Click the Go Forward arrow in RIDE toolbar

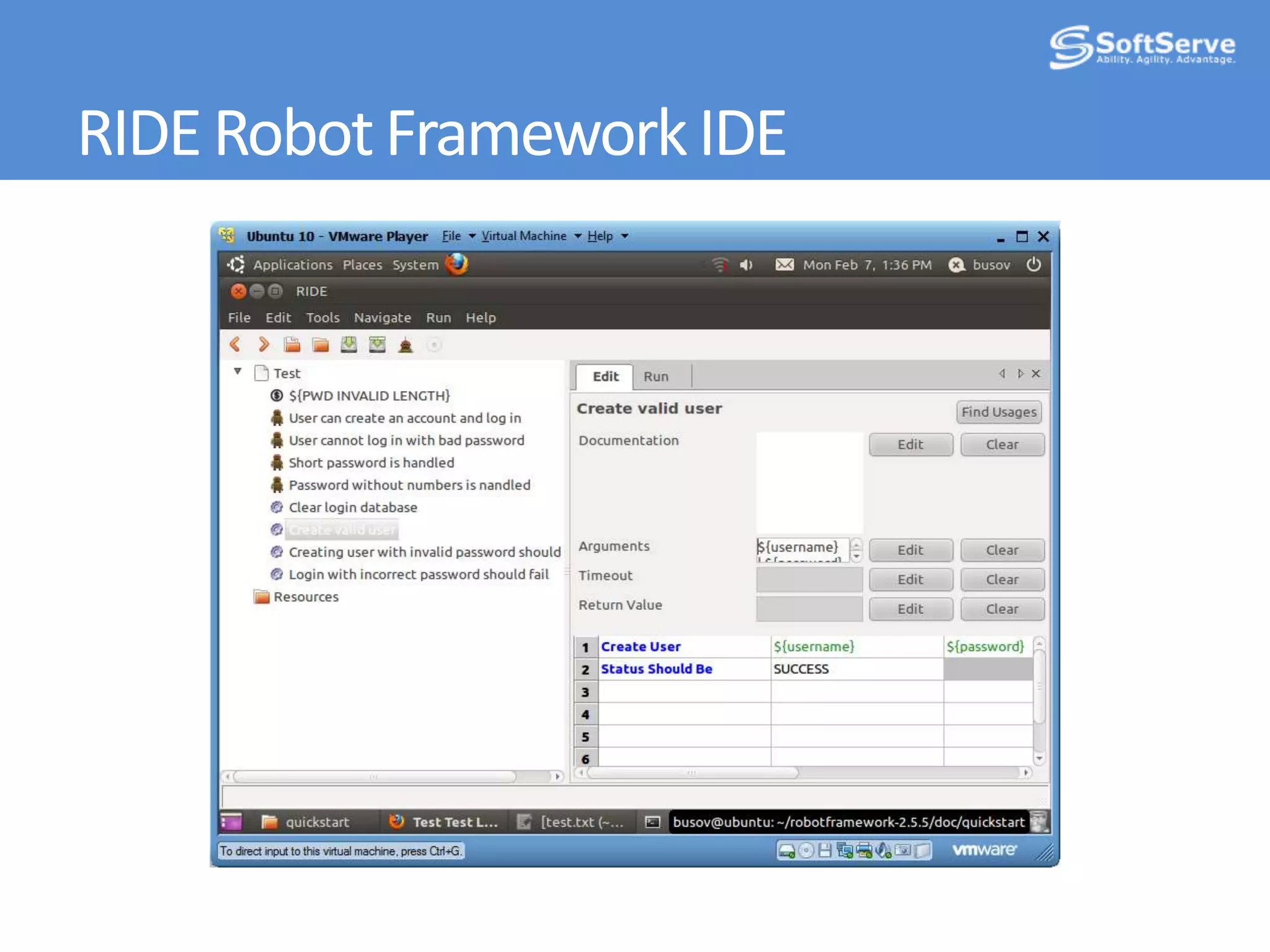pyautogui.click(x=264, y=345)
